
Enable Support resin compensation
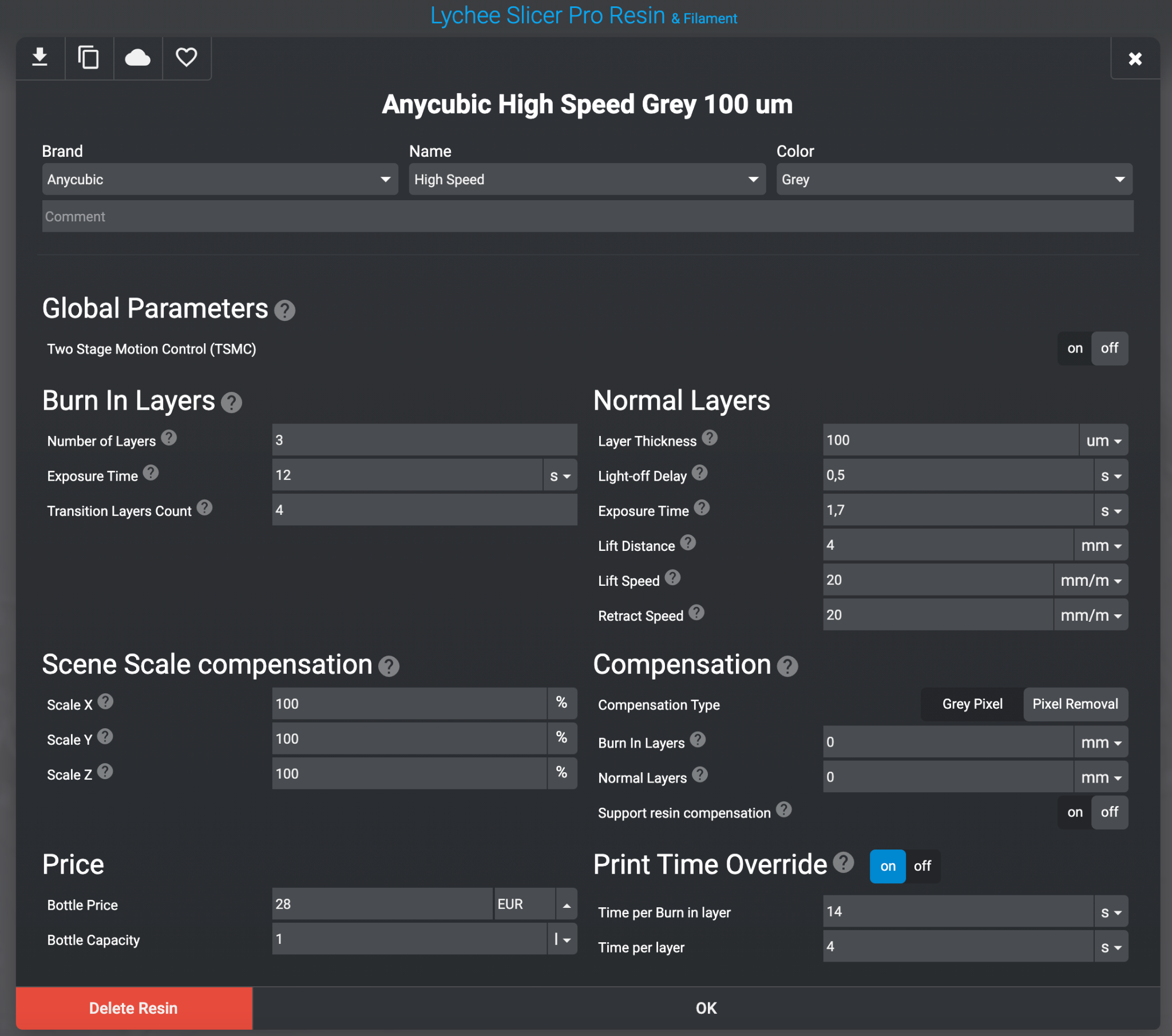[x=1075, y=812]
